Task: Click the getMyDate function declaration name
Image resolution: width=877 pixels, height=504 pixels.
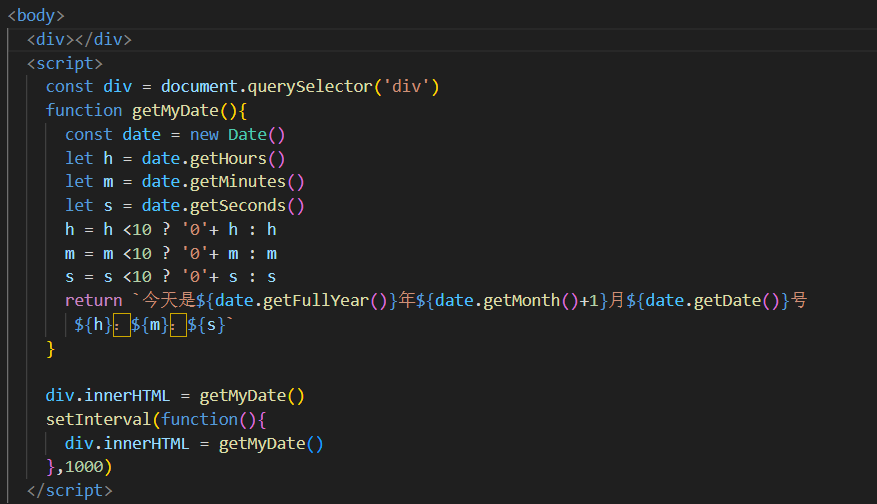Action: (175, 111)
